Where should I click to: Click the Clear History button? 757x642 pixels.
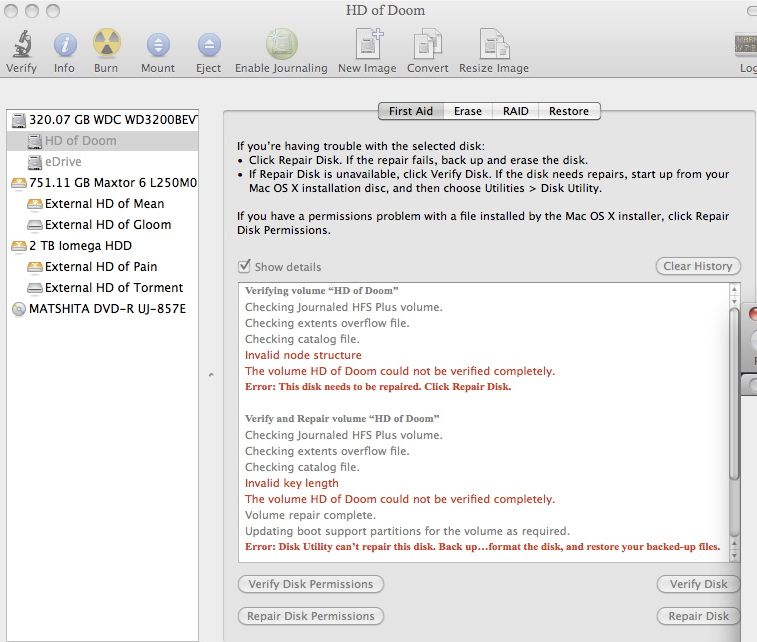[x=698, y=266]
